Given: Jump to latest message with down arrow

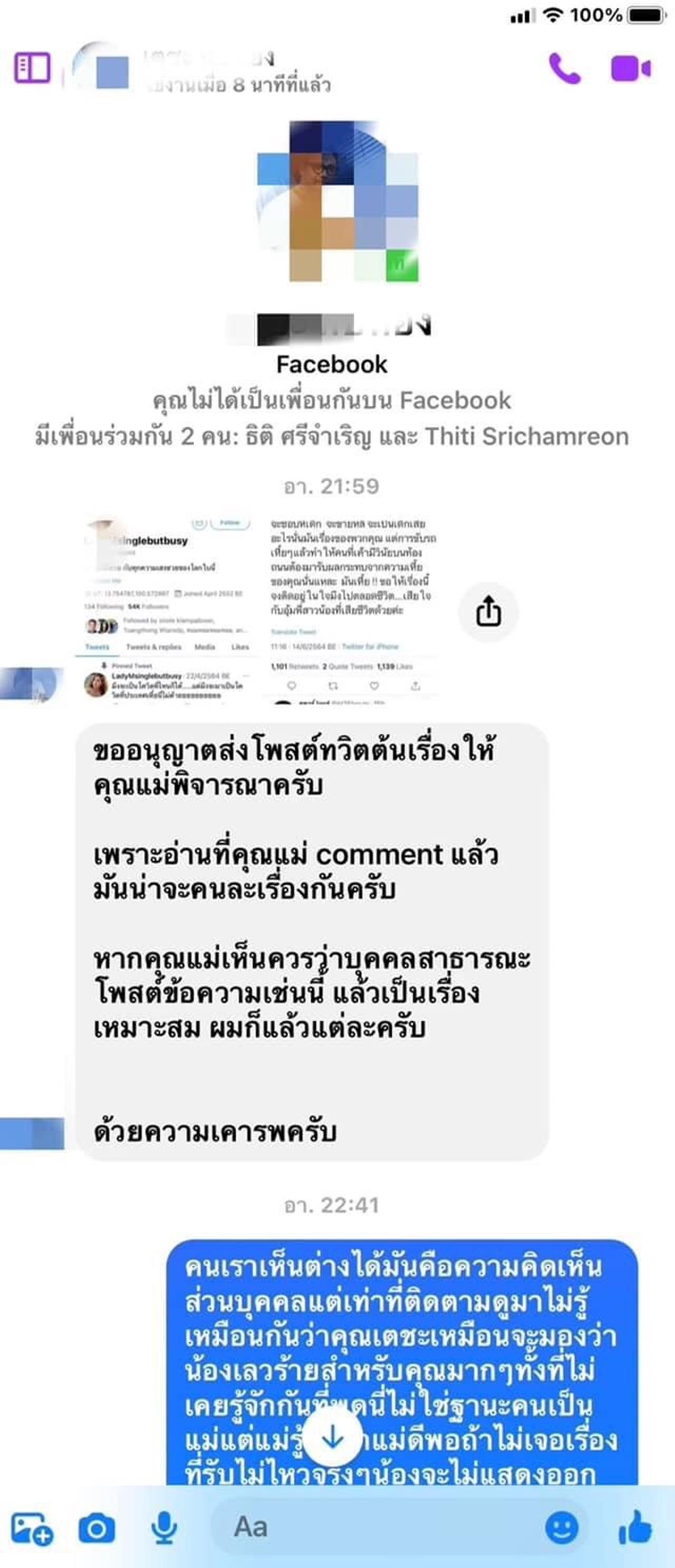Looking at the screenshot, I should (332, 1437).
